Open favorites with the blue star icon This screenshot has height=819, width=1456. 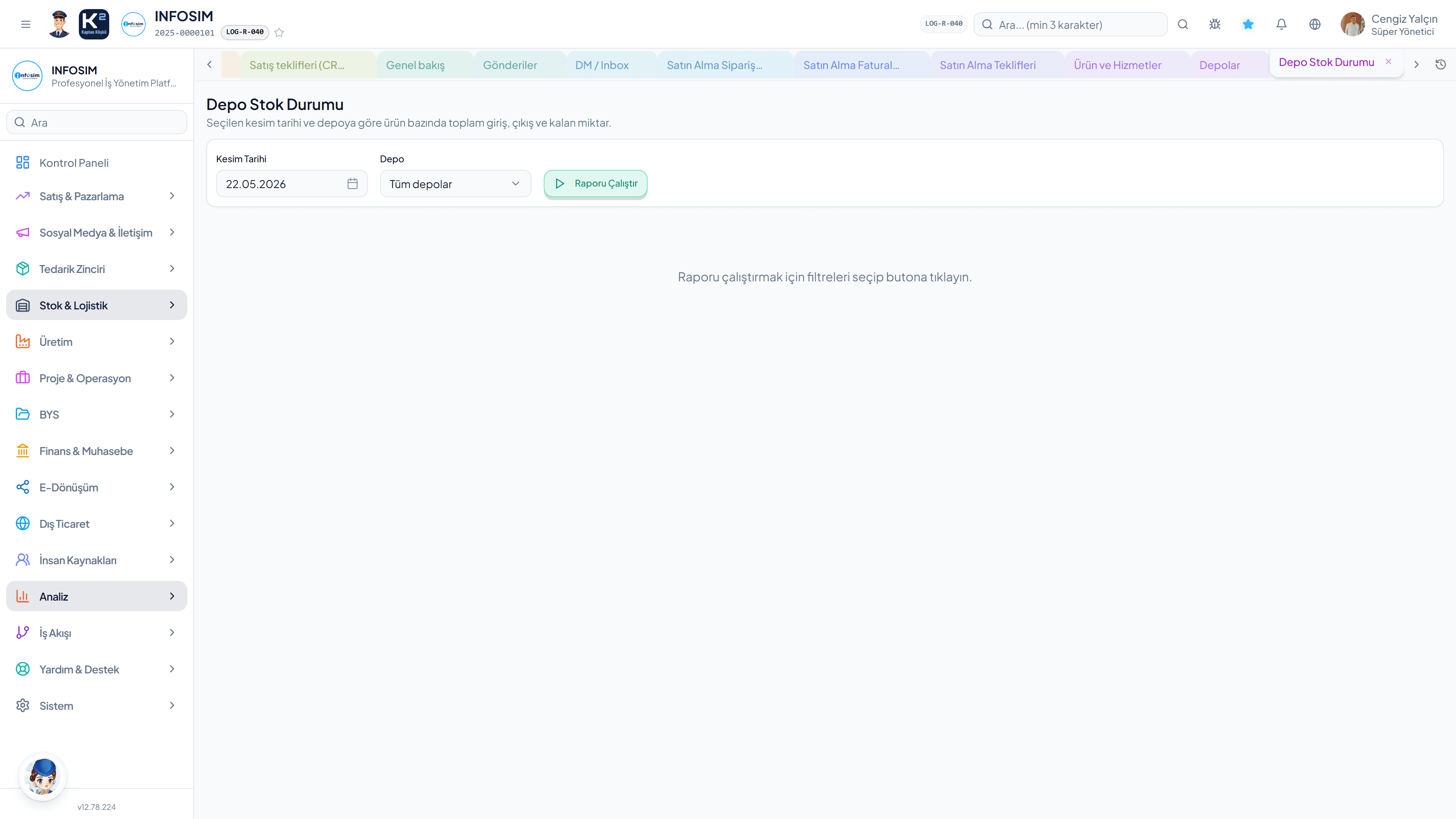pos(1248,24)
